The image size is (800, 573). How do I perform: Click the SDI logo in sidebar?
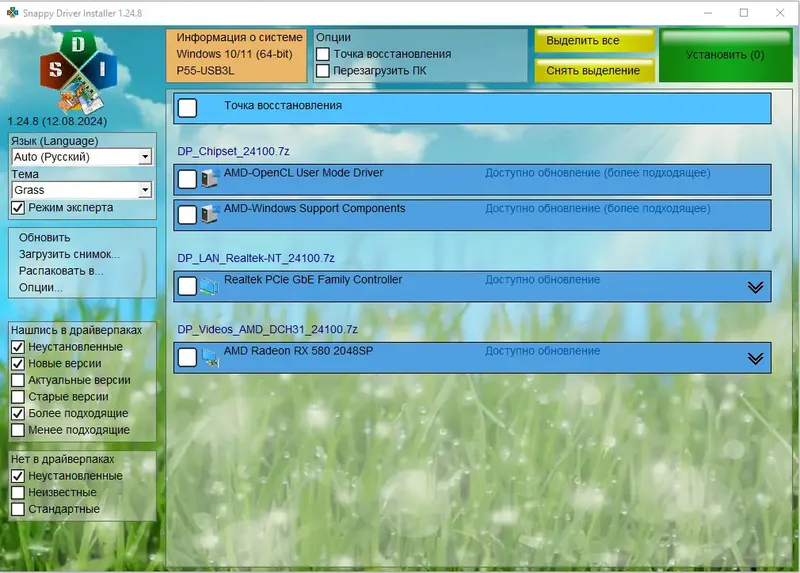click(79, 72)
